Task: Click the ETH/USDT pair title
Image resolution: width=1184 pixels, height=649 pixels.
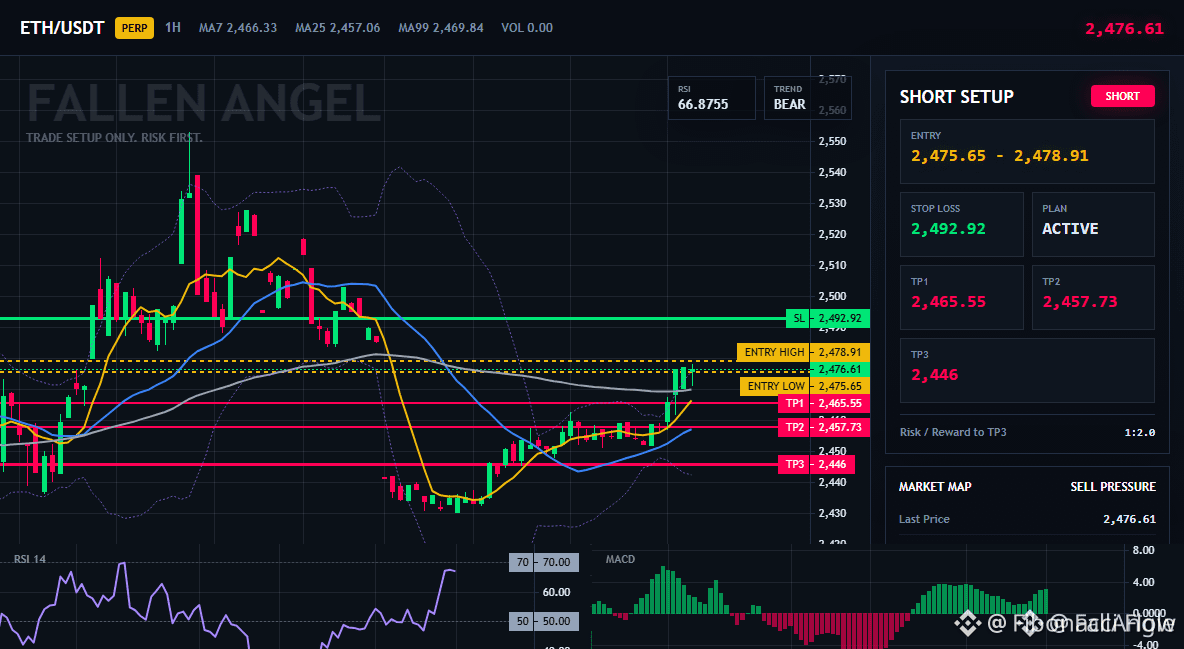Action: coord(62,28)
